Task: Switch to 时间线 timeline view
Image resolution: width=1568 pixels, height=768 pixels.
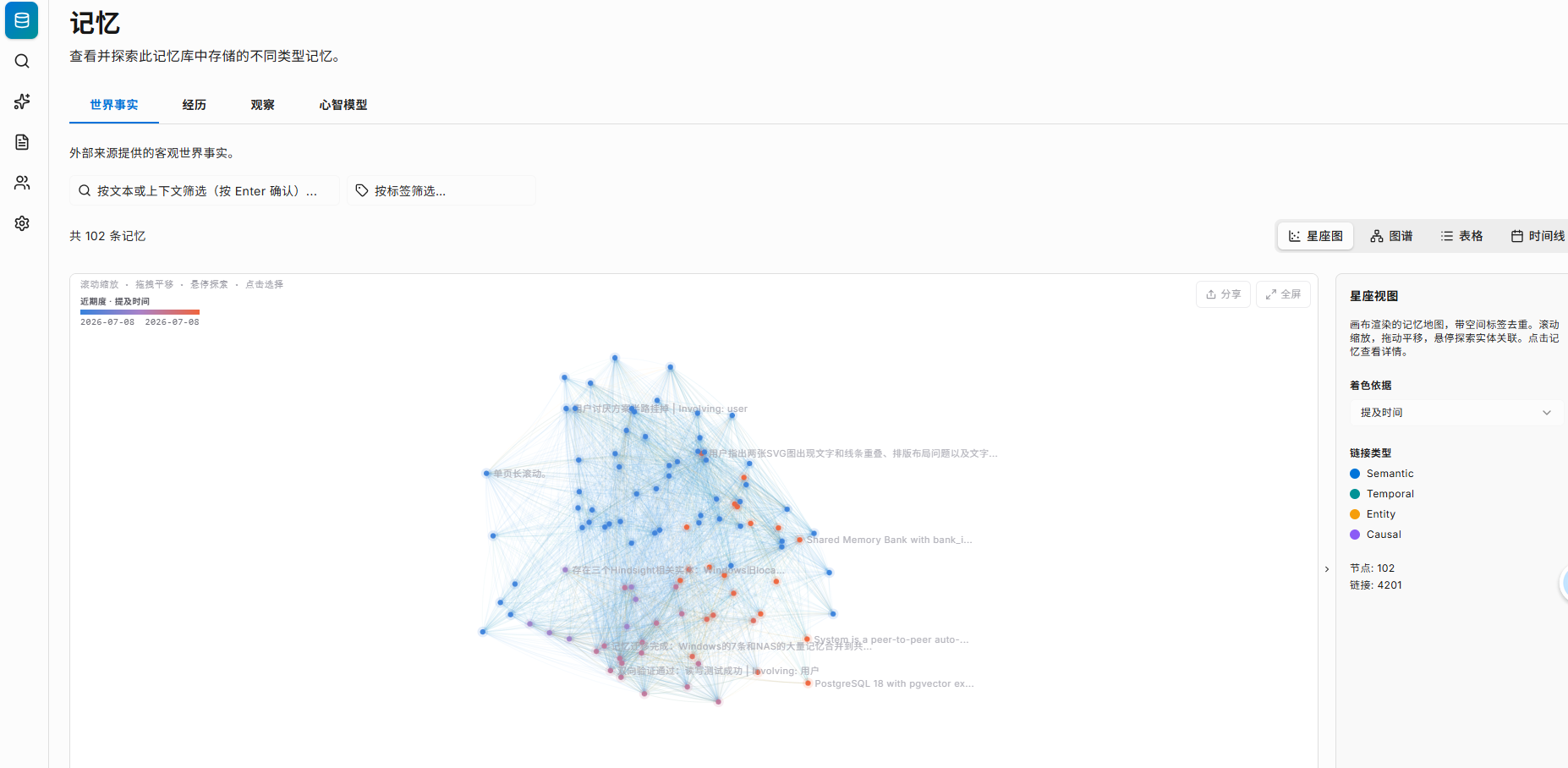Action: (1538, 236)
